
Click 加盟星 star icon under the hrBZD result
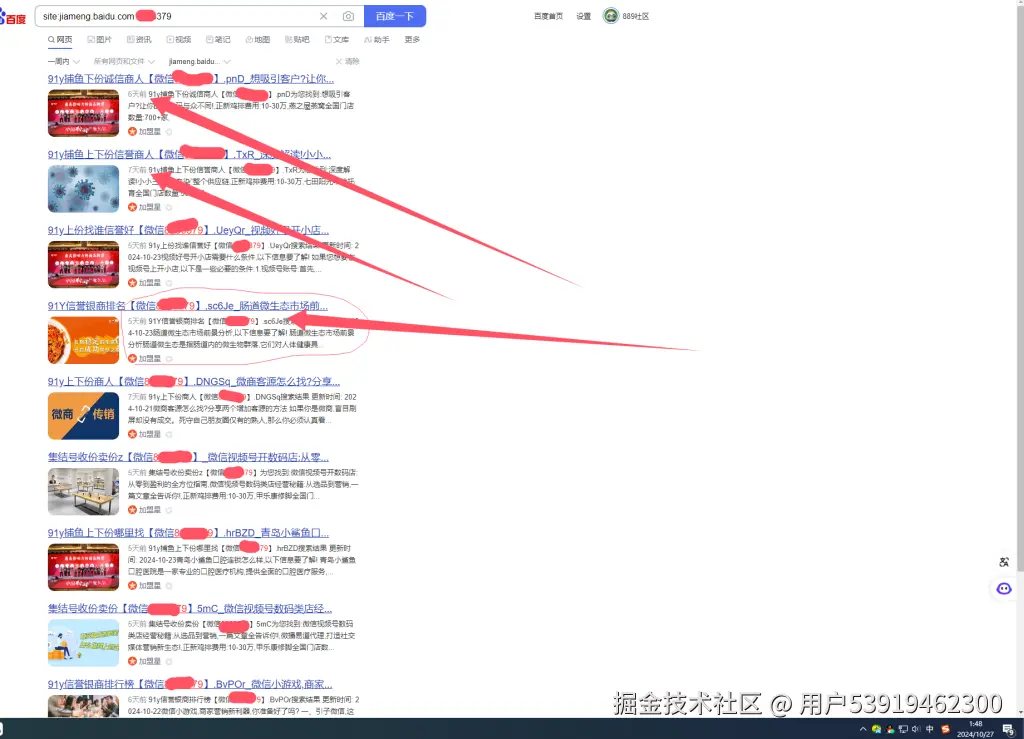coord(133,586)
